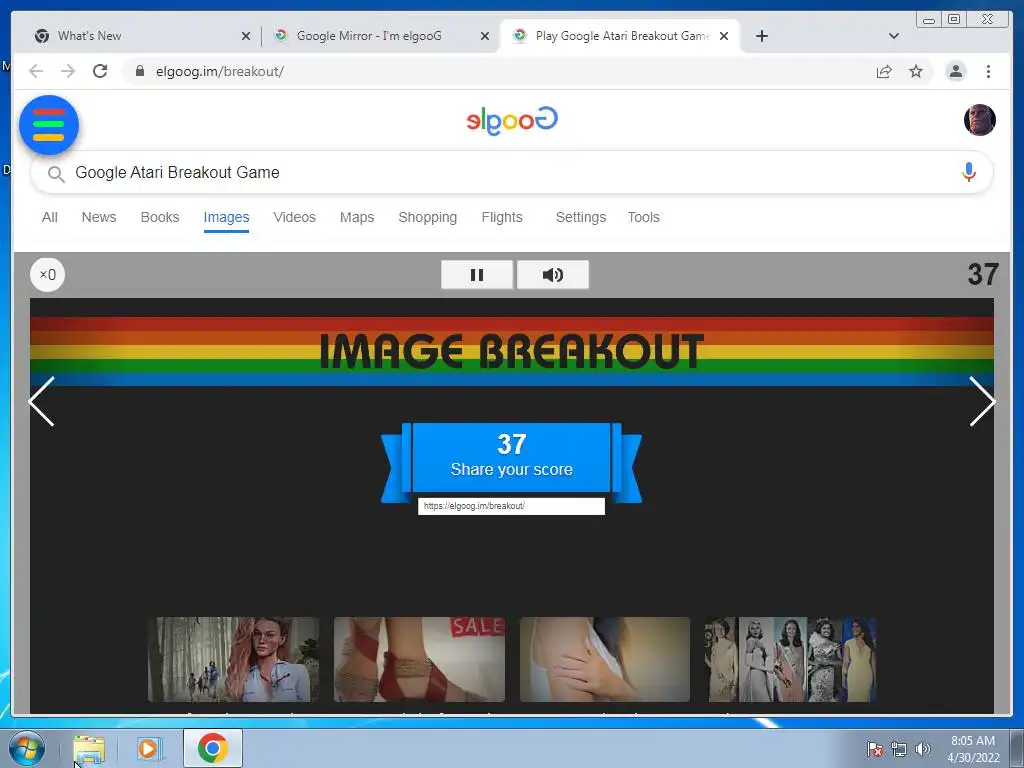
Task: Switch to Google Mirror - I'm elgooG tab
Action: tap(379, 36)
